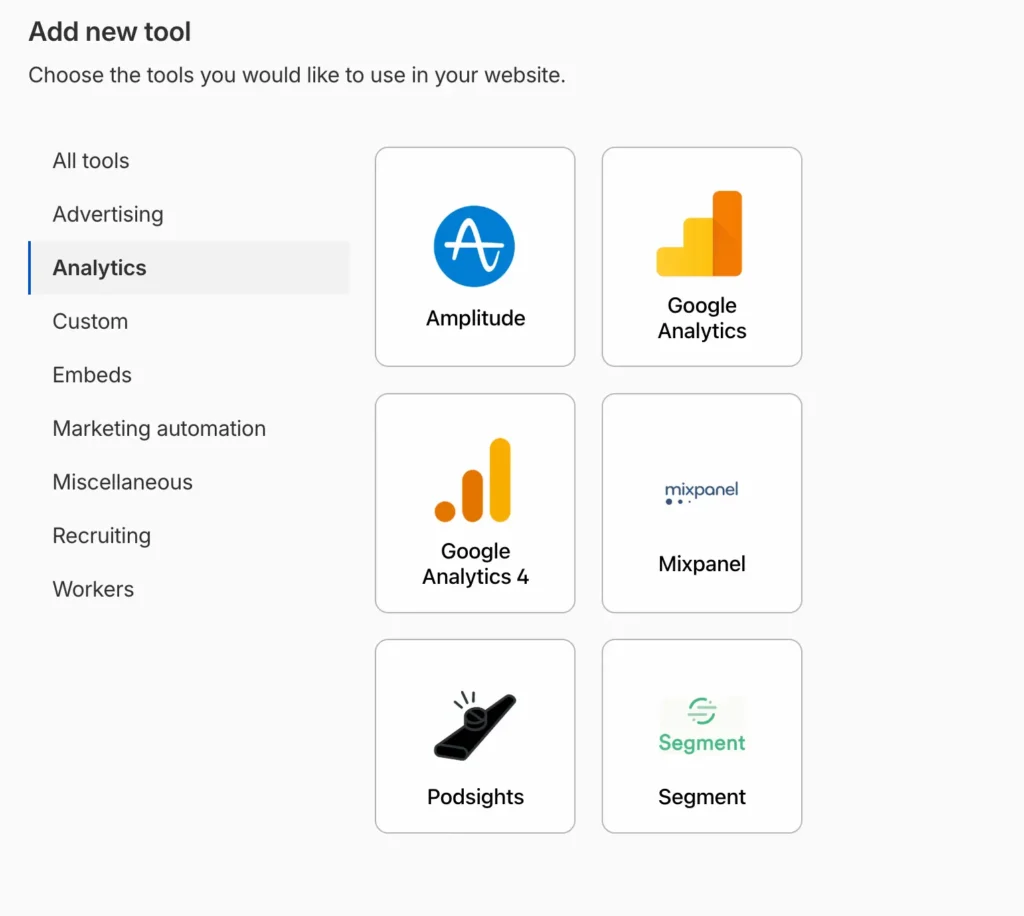Select the Segment card black label
Image resolution: width=1024 pixels, height=916 pixels.
[701, 797]
